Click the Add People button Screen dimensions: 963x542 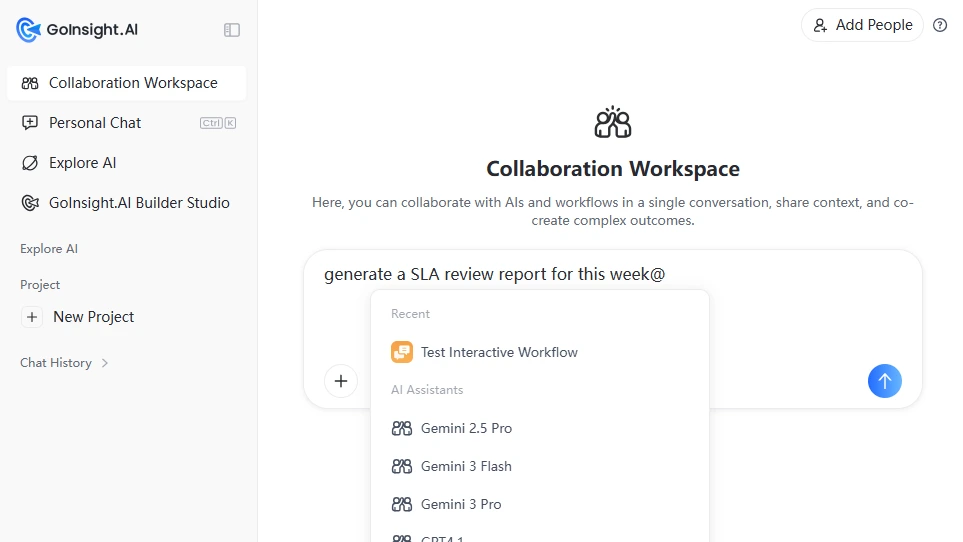[x=862, y=25]
